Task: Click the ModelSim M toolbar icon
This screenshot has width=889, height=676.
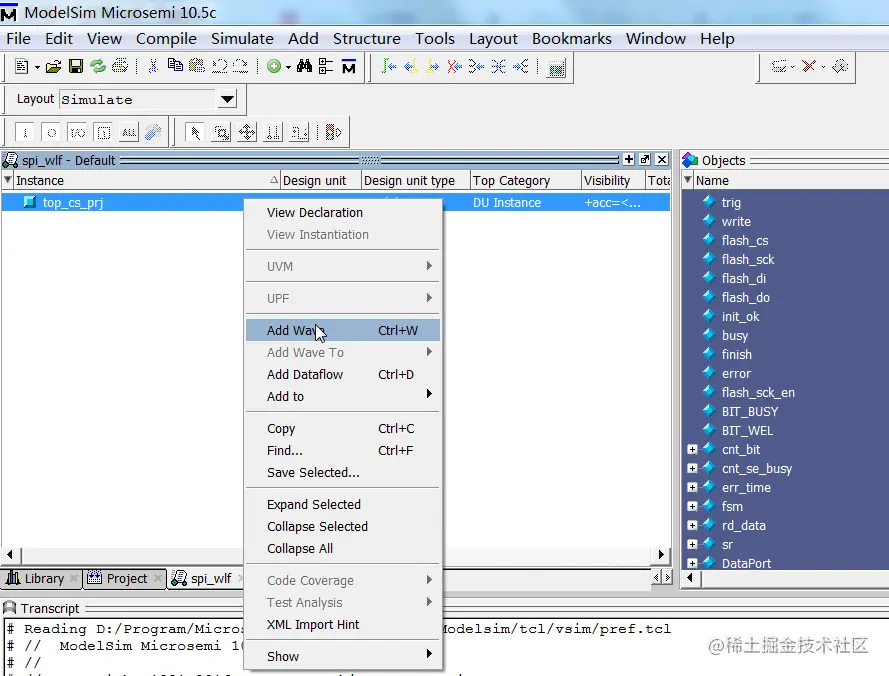Action: pos(349,67)
